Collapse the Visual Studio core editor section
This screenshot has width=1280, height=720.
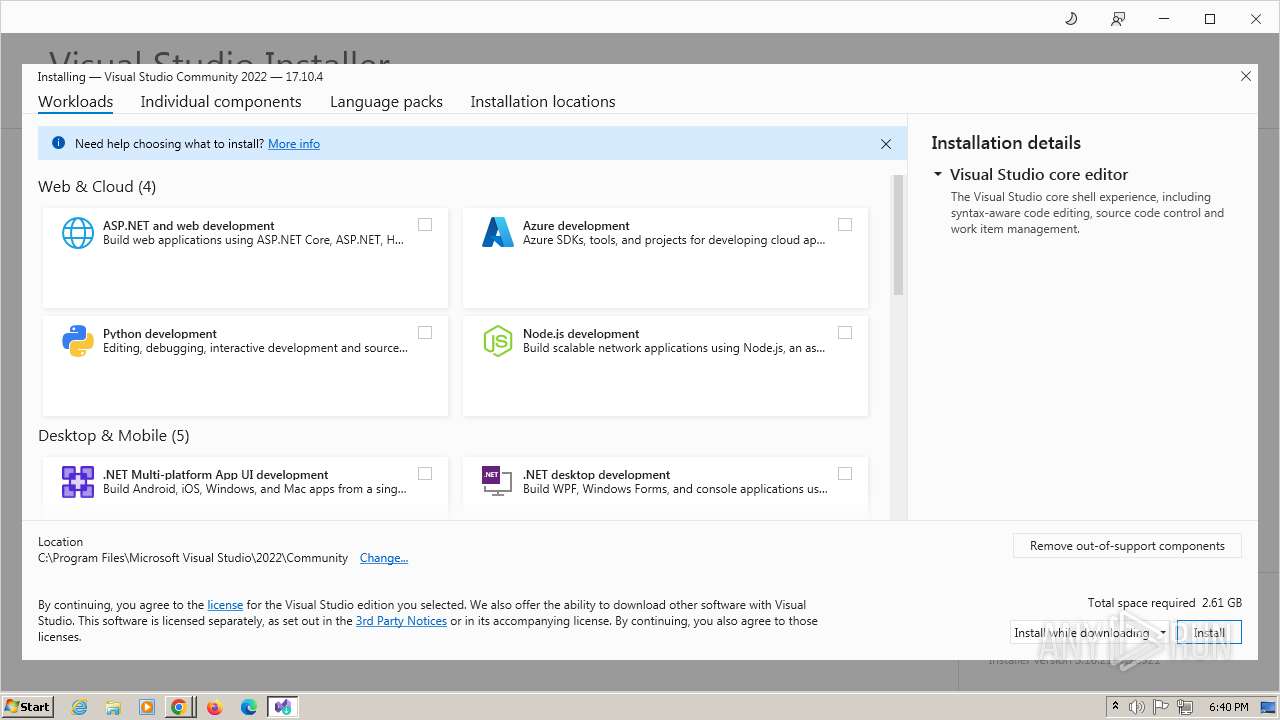(938, 174)
